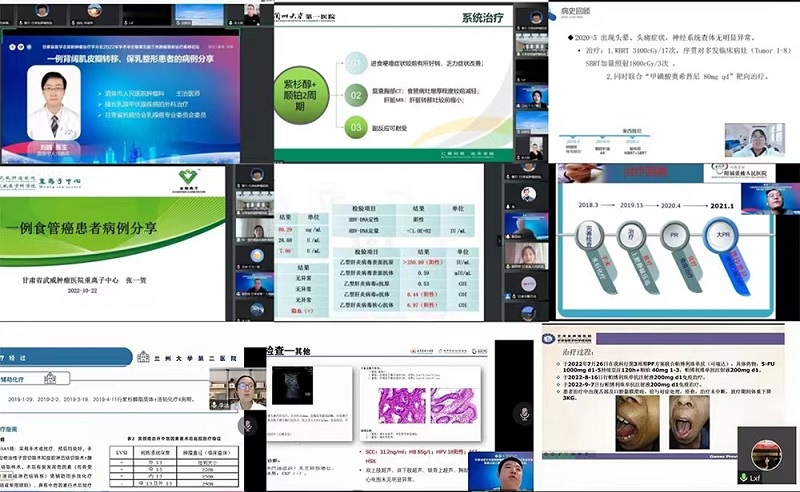The width and height of the screenshot is (800, 492).
Task: Click the PR timeline circle, not the 大PR one
Action: (674, 236)
